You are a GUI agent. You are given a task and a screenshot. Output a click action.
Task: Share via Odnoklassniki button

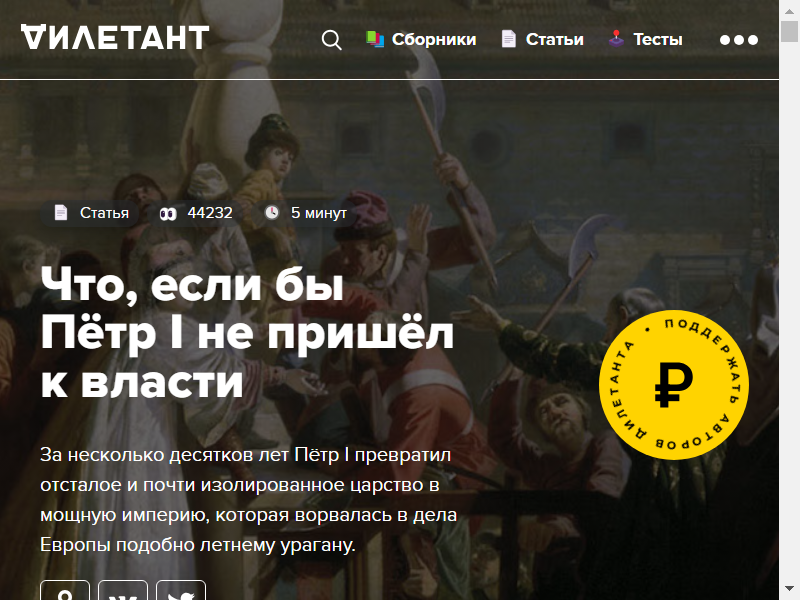tap(65, 590)
